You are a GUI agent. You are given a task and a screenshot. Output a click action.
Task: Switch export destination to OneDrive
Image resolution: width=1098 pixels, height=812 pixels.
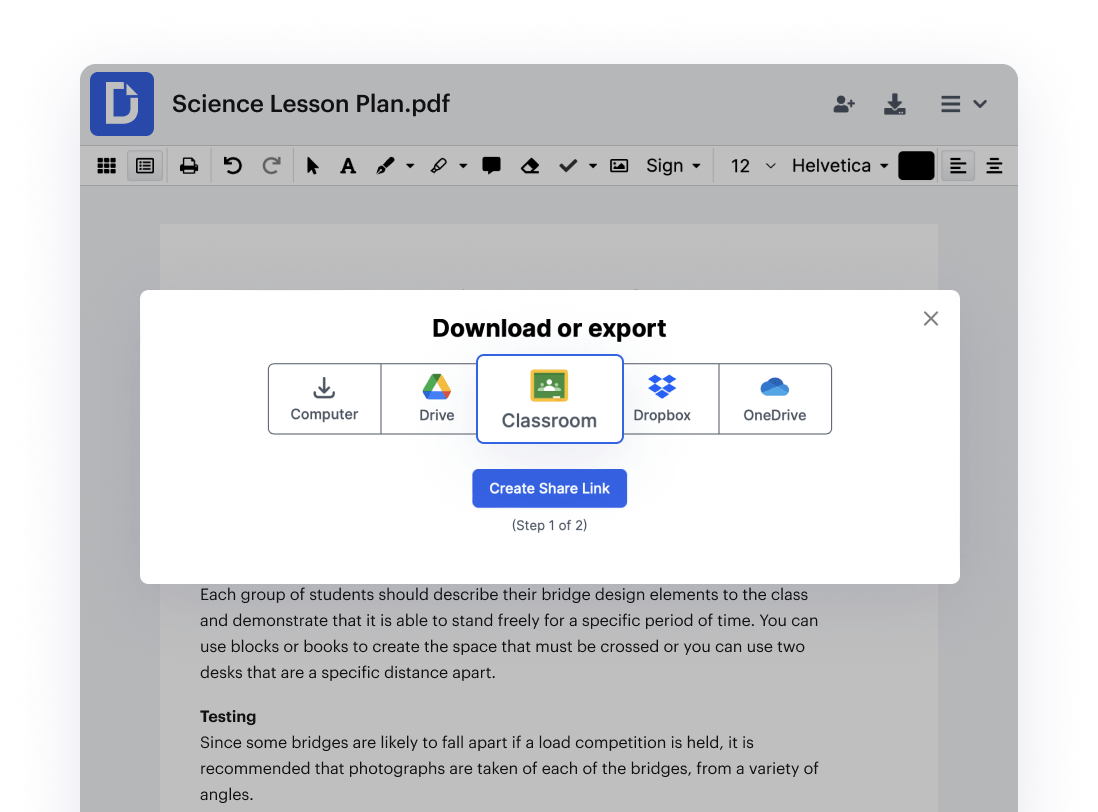775,398
